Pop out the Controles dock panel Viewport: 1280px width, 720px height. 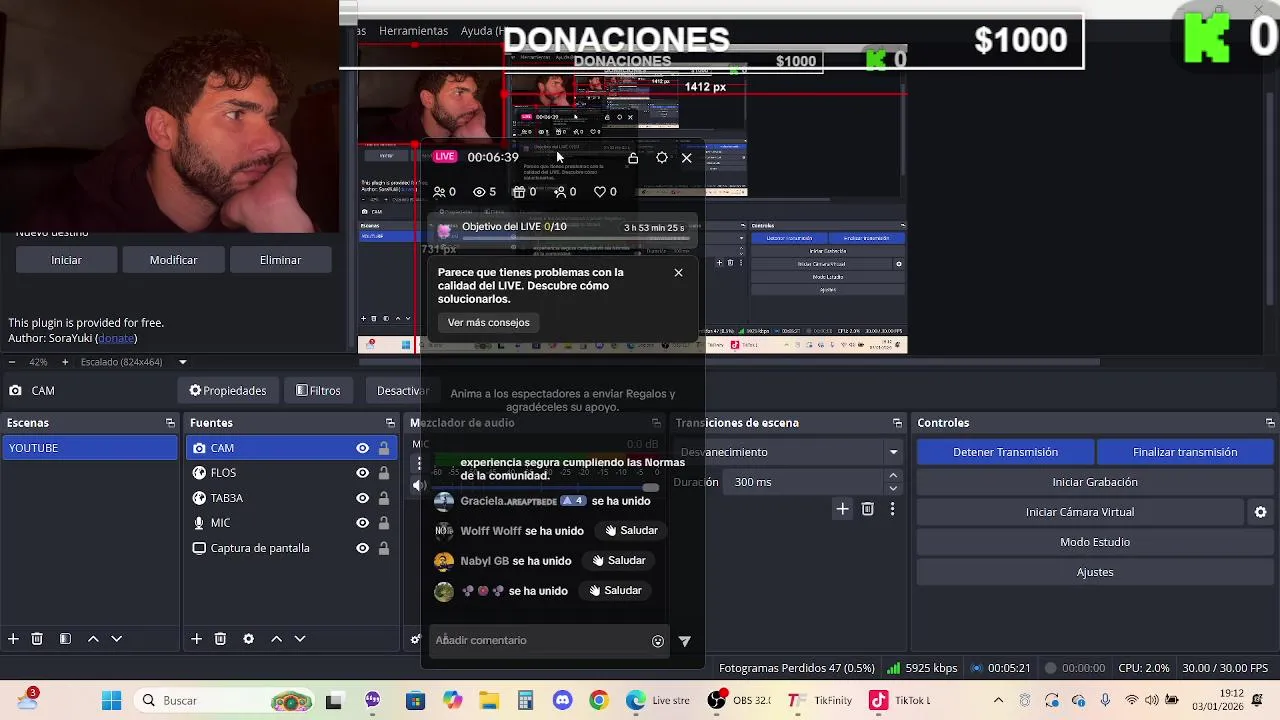[x=1270, y=423]
